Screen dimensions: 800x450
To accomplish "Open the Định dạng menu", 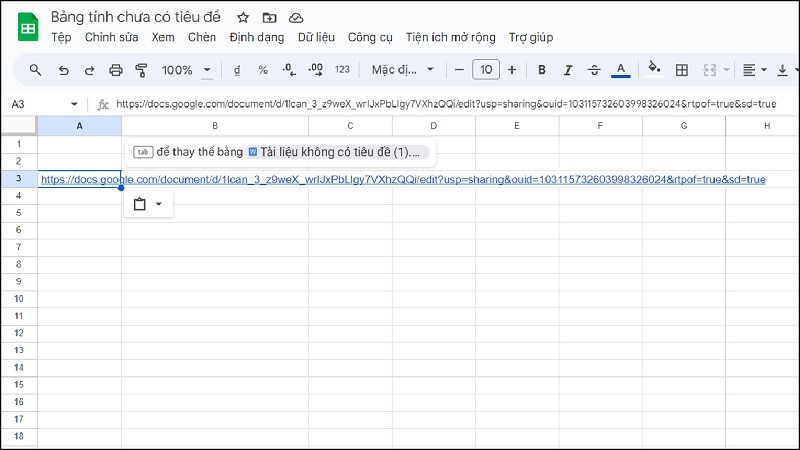I will [256, 37].
